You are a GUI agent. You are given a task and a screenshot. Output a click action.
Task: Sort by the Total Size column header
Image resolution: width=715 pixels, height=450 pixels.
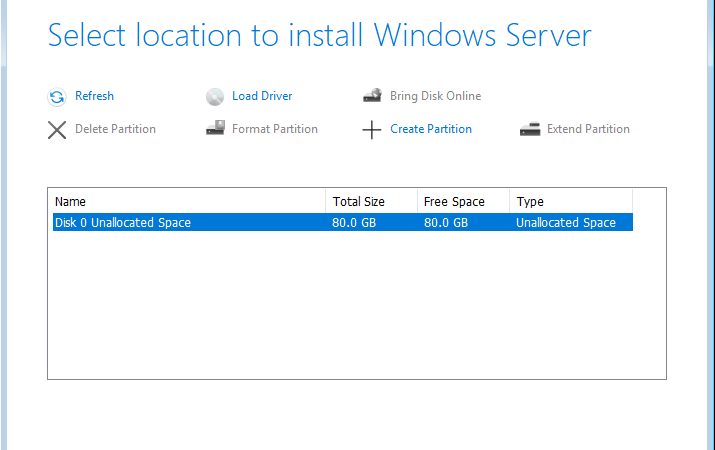click(372, 202)
